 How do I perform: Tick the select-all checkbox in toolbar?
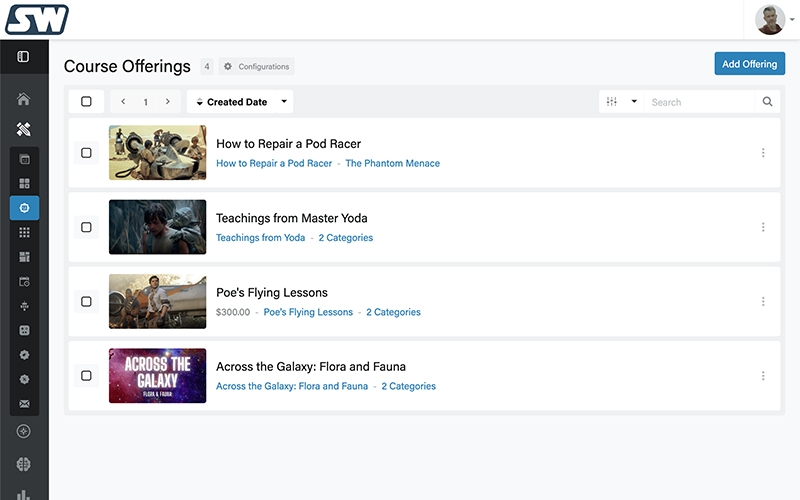86,102
